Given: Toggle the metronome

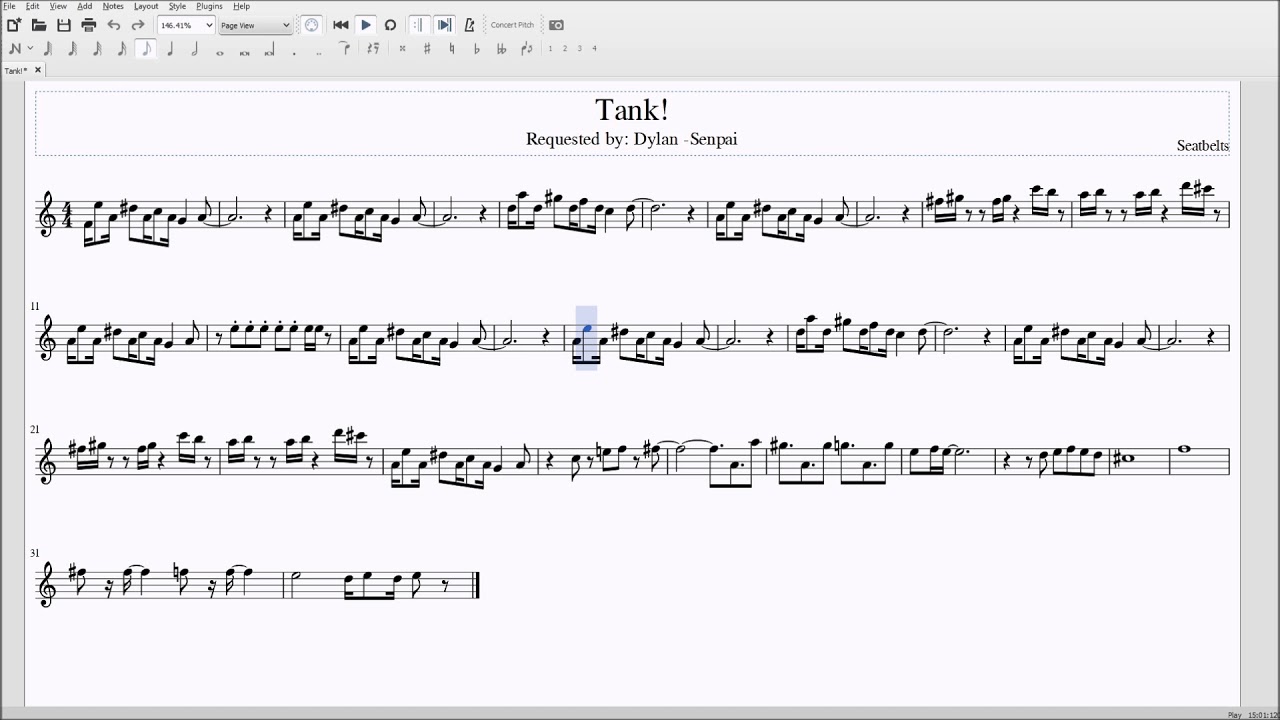Looking at the screenshot, I should [x=469, y=25].
